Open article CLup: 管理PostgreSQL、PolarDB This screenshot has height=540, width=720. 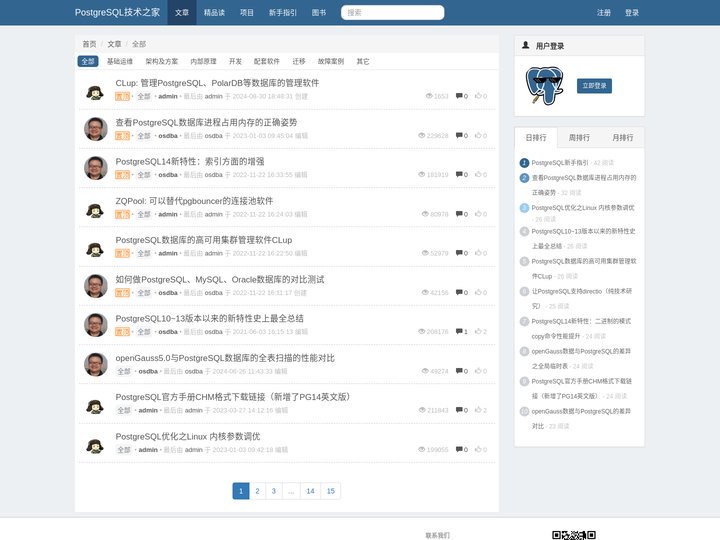[x=217, y=83]
